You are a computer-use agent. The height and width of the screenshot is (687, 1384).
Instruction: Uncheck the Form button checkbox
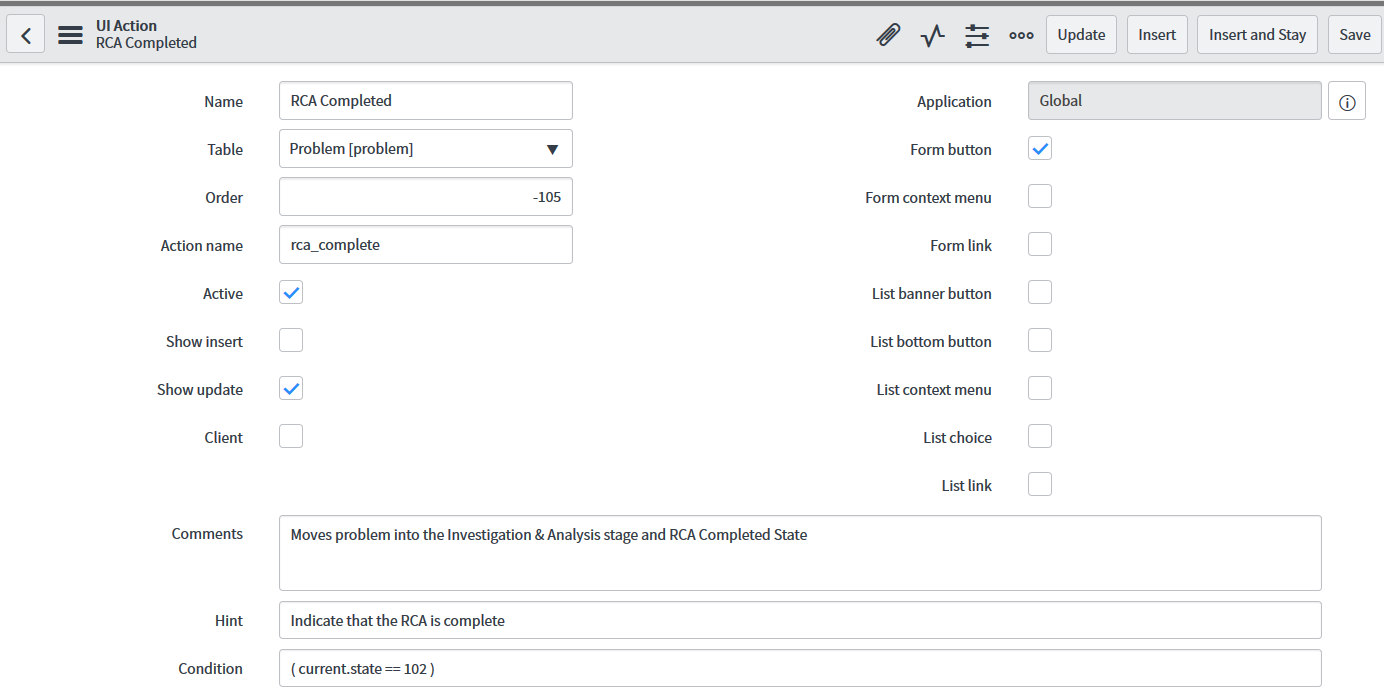pyautogui.click(x=1040, y=149)
